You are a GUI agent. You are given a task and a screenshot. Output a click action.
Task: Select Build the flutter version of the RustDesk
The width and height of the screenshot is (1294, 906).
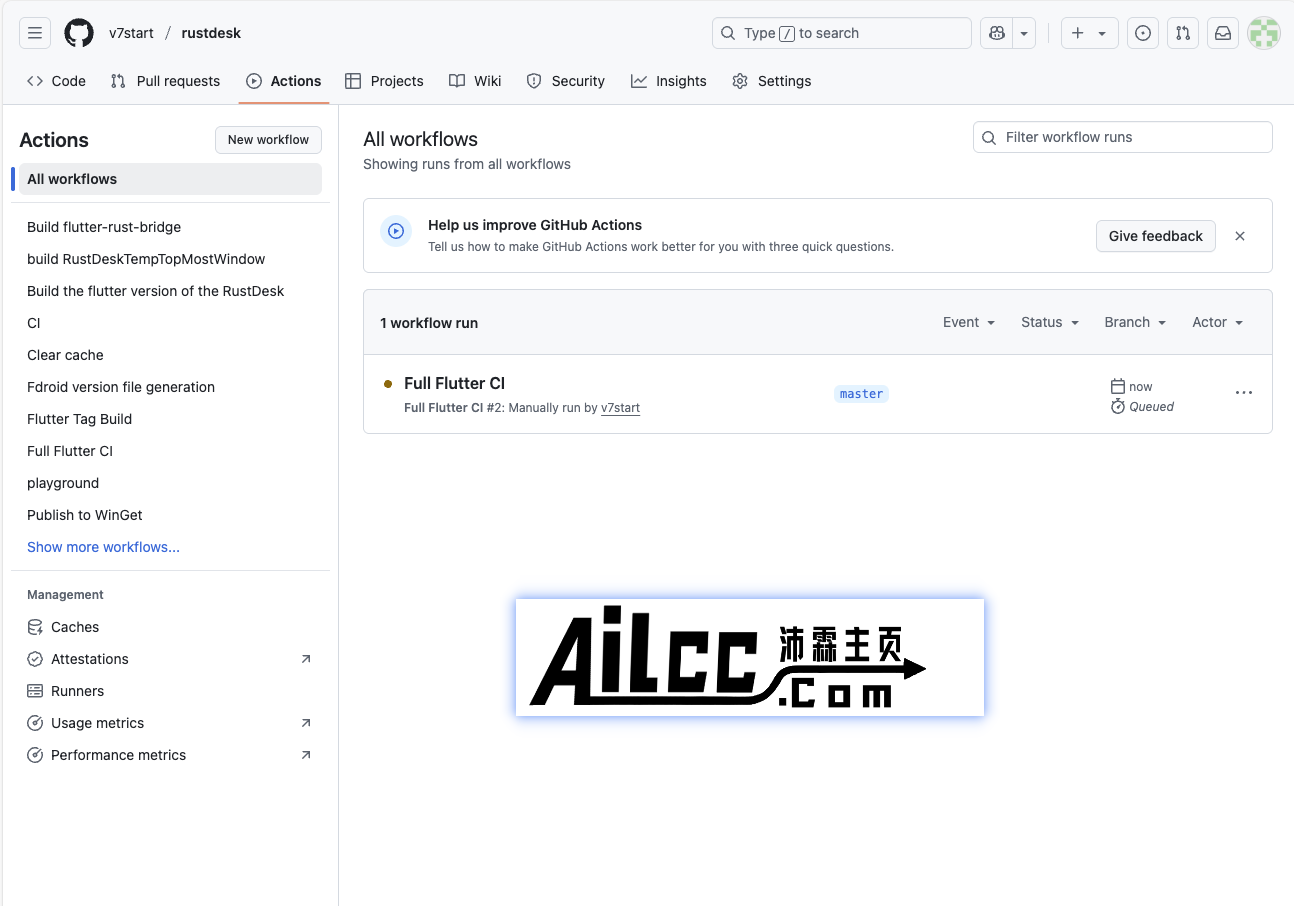156,291
